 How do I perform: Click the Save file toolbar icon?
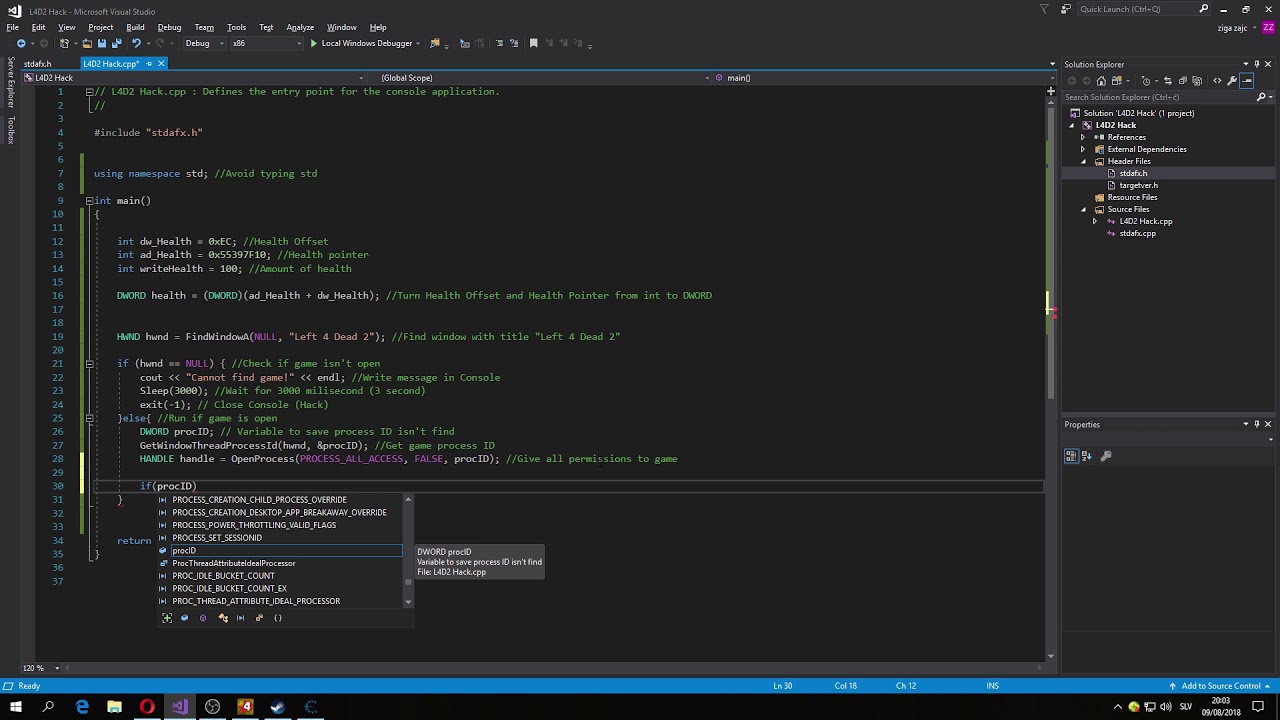tap(102, 44)
